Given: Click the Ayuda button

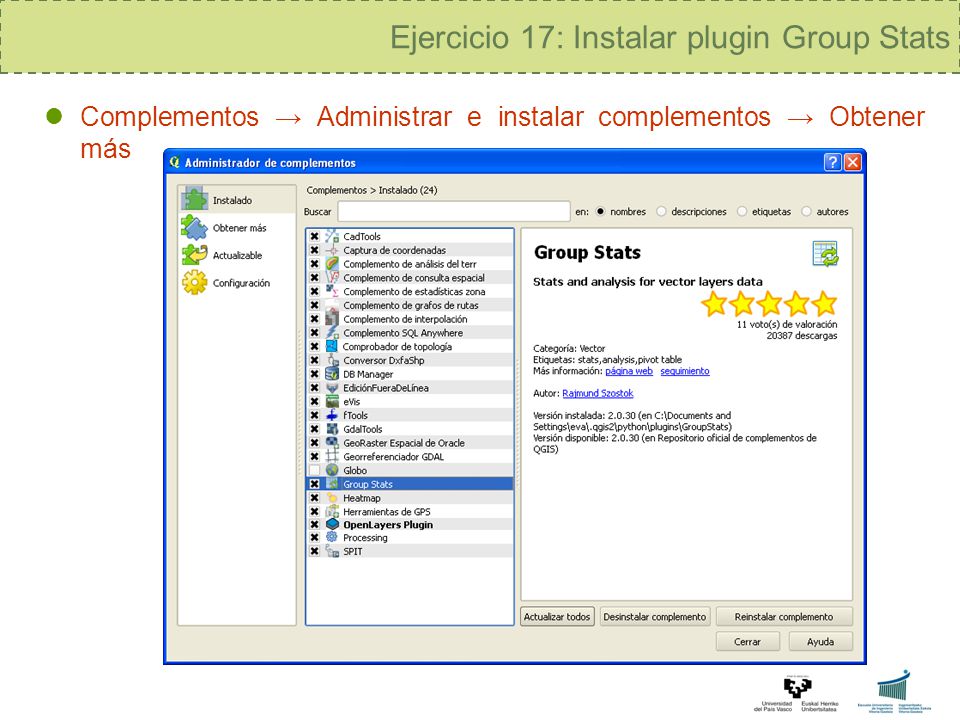Looking at the screenshot, I should tap(820, 642).
